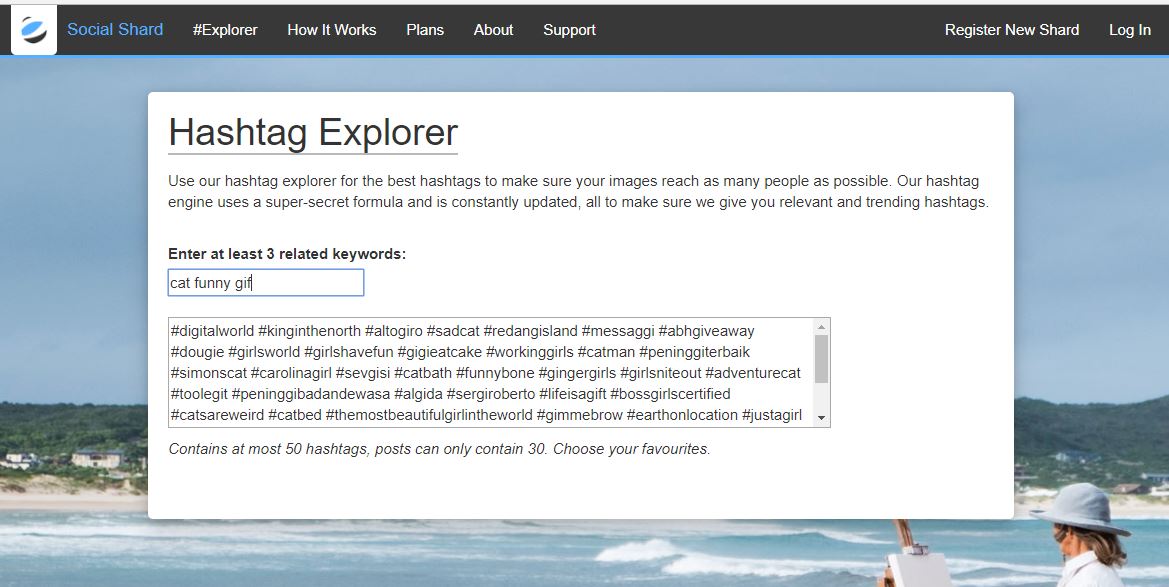
Task: Place cursor on #sadcat in results
Action: coord(452,331)
